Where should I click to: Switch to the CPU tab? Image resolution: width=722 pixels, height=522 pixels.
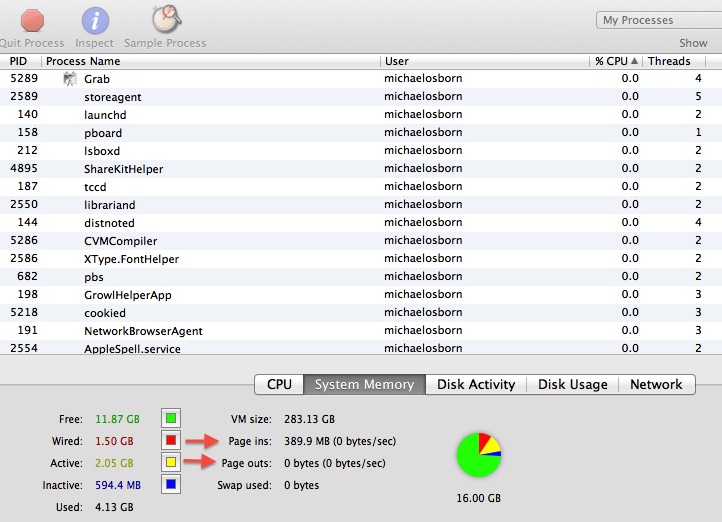279,384
